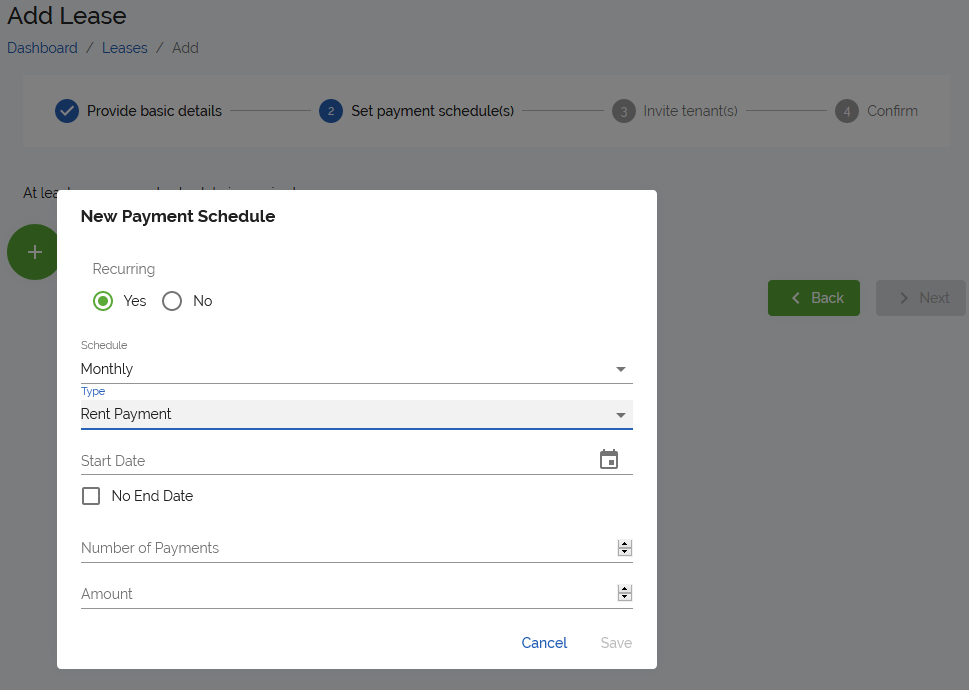The image size is (969, 690).
Task: Open the Leases breadcrumb link
Action: (125, 48)
